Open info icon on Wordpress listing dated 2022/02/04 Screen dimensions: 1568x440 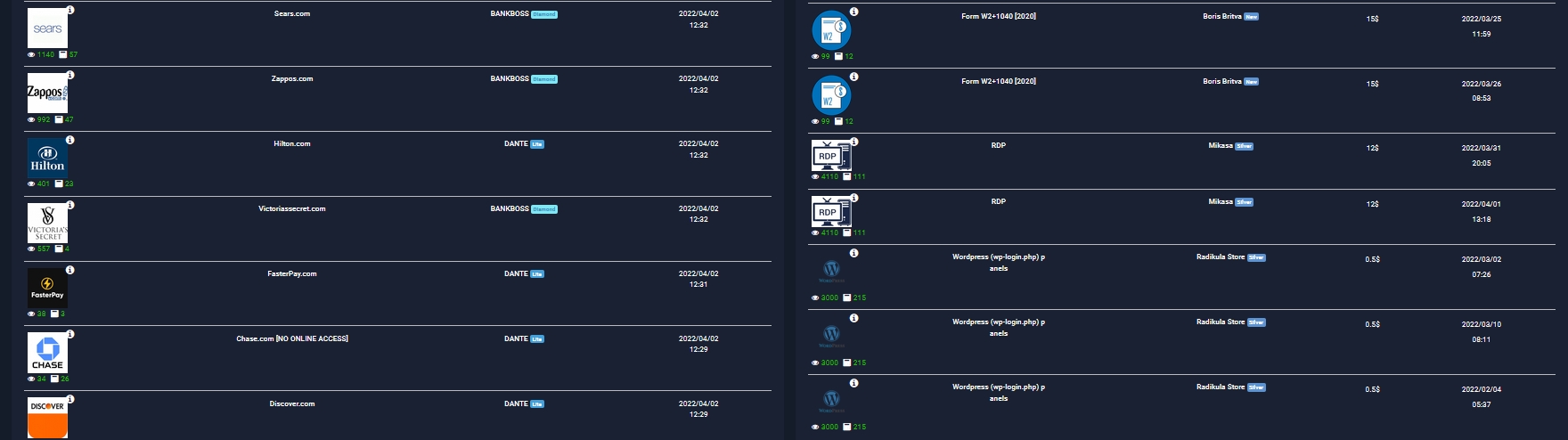[853, 383]
